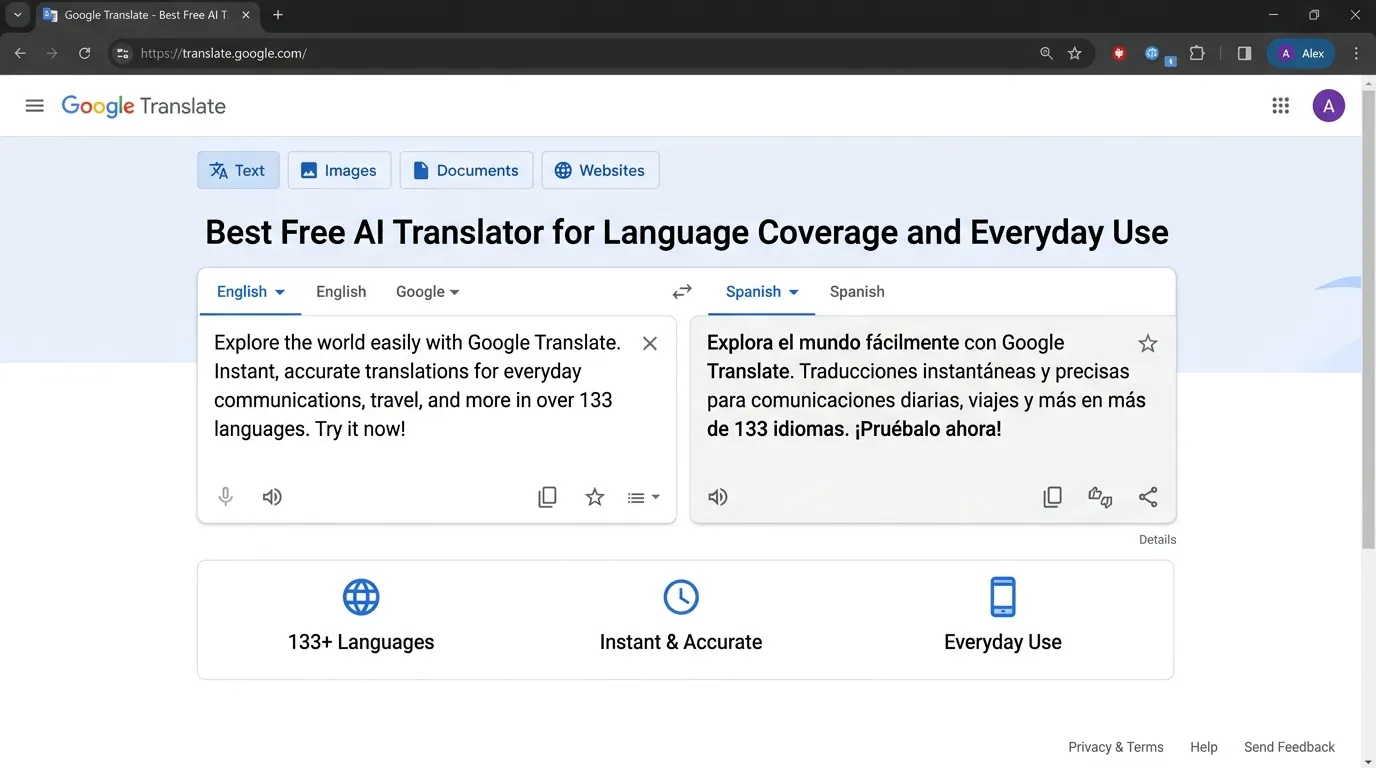The image size is (1376, 768).
Task: Click the Instant & Accurate label
Action: coord(681,642)
